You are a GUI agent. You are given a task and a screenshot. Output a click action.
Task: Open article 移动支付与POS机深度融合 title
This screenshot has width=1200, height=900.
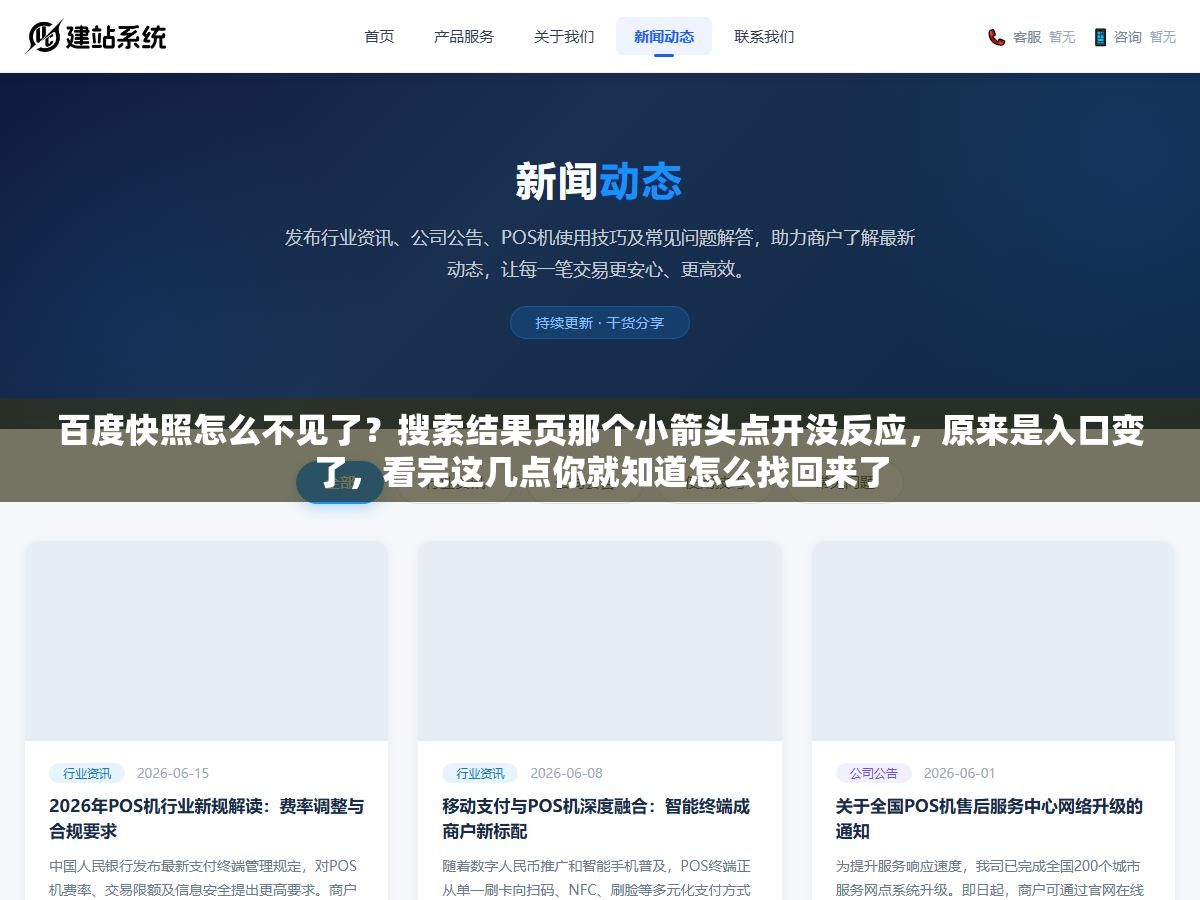(596, 818)
